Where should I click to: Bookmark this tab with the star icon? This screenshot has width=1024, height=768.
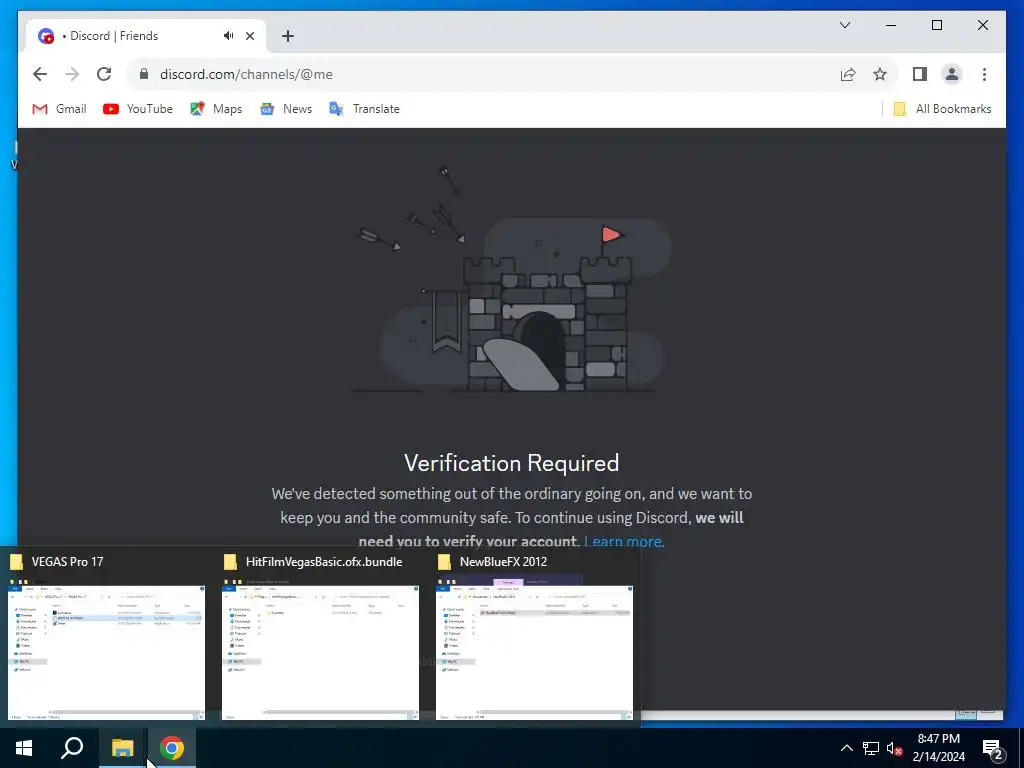point(880,74)
